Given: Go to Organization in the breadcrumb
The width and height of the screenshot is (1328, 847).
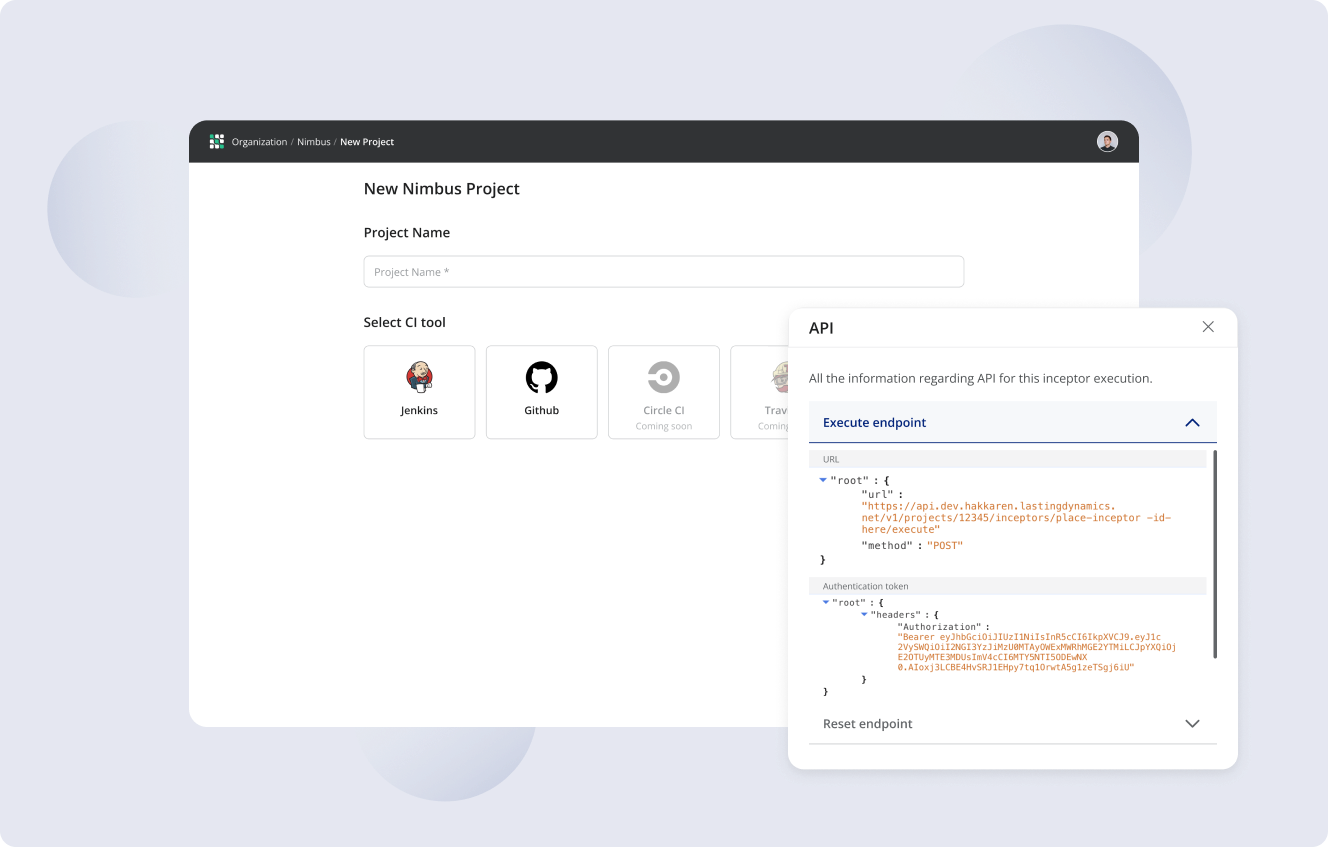Looking at the screenshot, I should pyautogui.click(x=259, y=142).
